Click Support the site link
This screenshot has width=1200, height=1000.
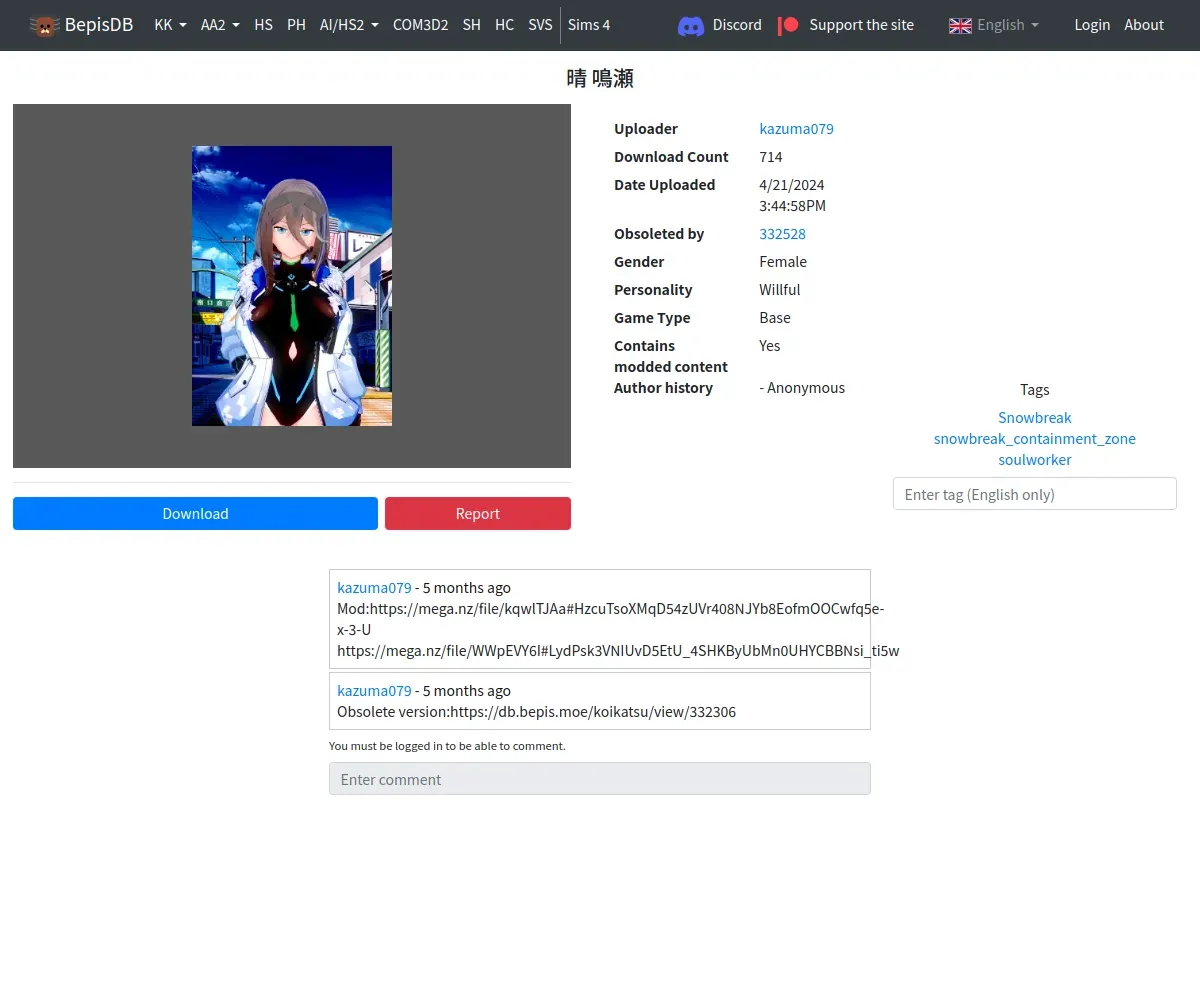point(862,25)
